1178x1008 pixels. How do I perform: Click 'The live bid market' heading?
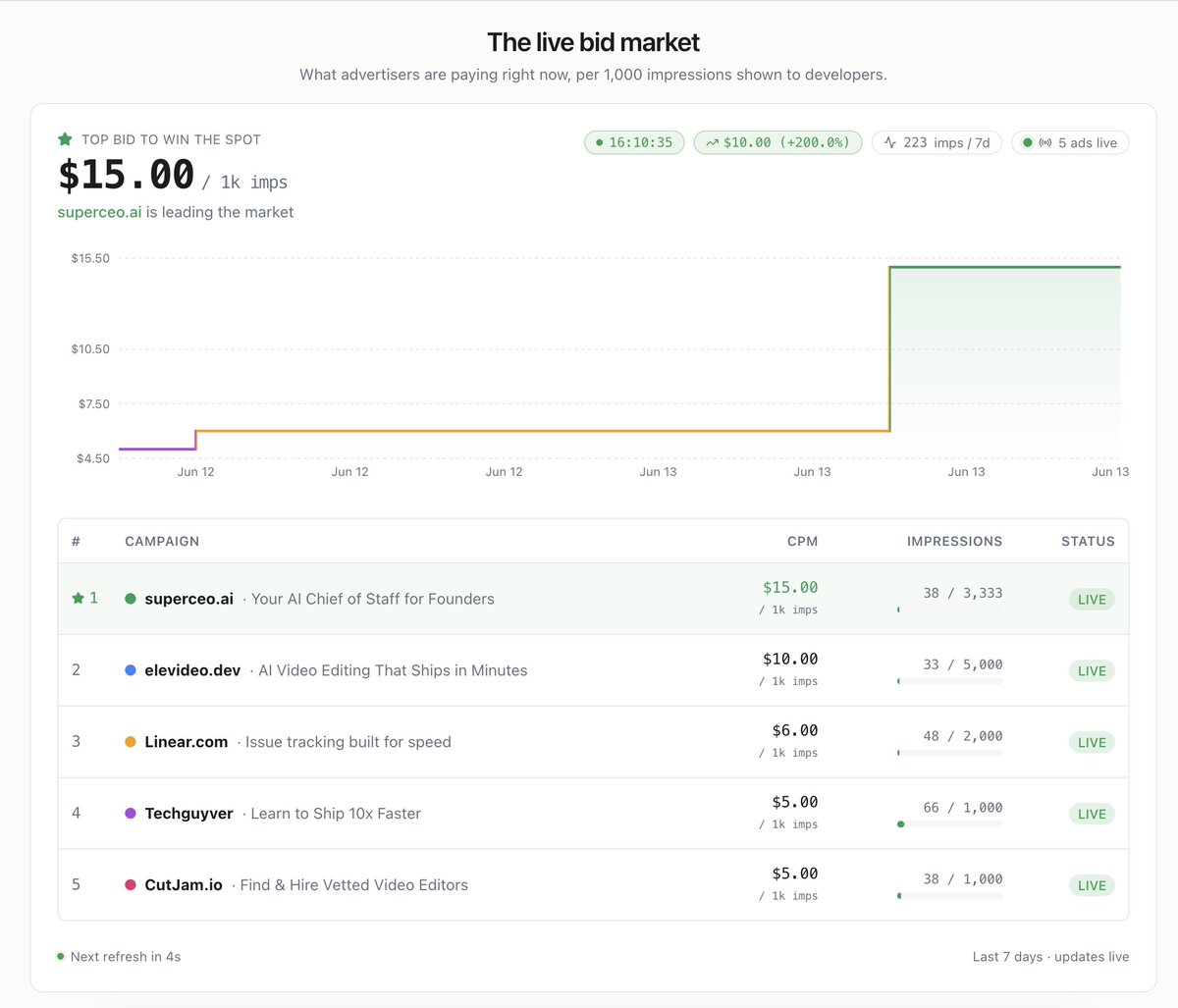click(594, 42)
